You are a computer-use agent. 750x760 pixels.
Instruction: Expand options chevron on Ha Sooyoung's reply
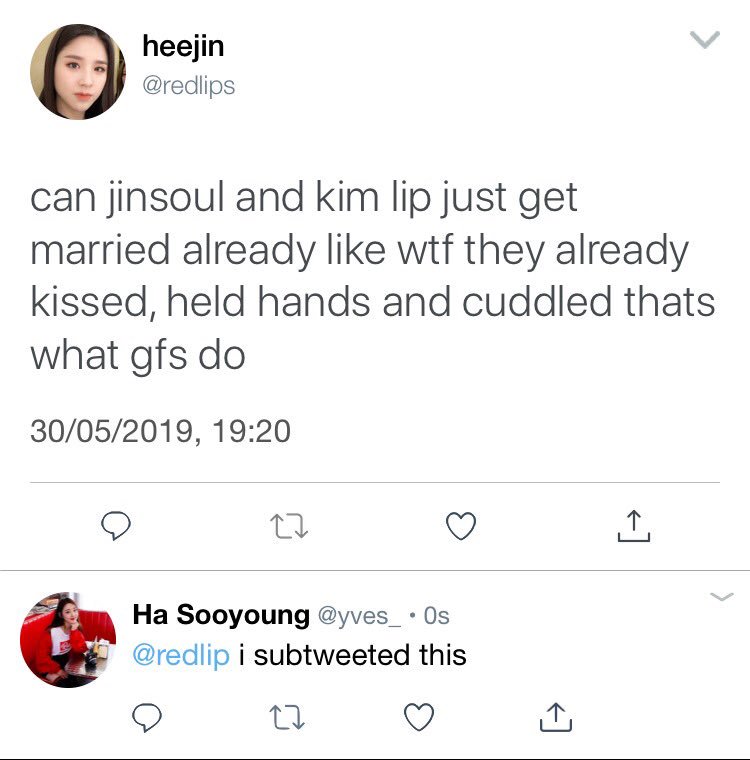click(722, 597)
